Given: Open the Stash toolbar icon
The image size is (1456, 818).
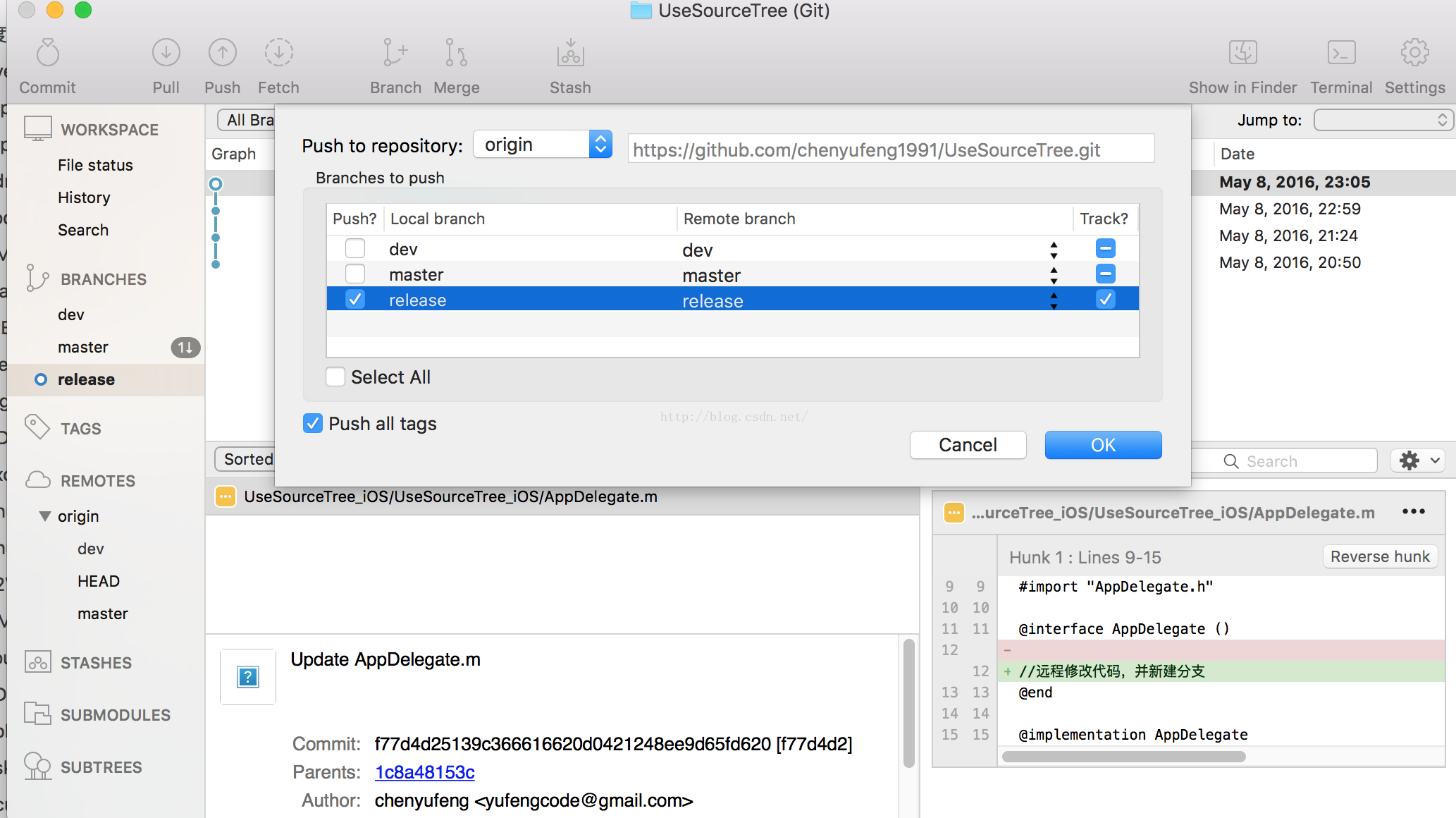Looking at the screenshot, I should tap(570, 54).
